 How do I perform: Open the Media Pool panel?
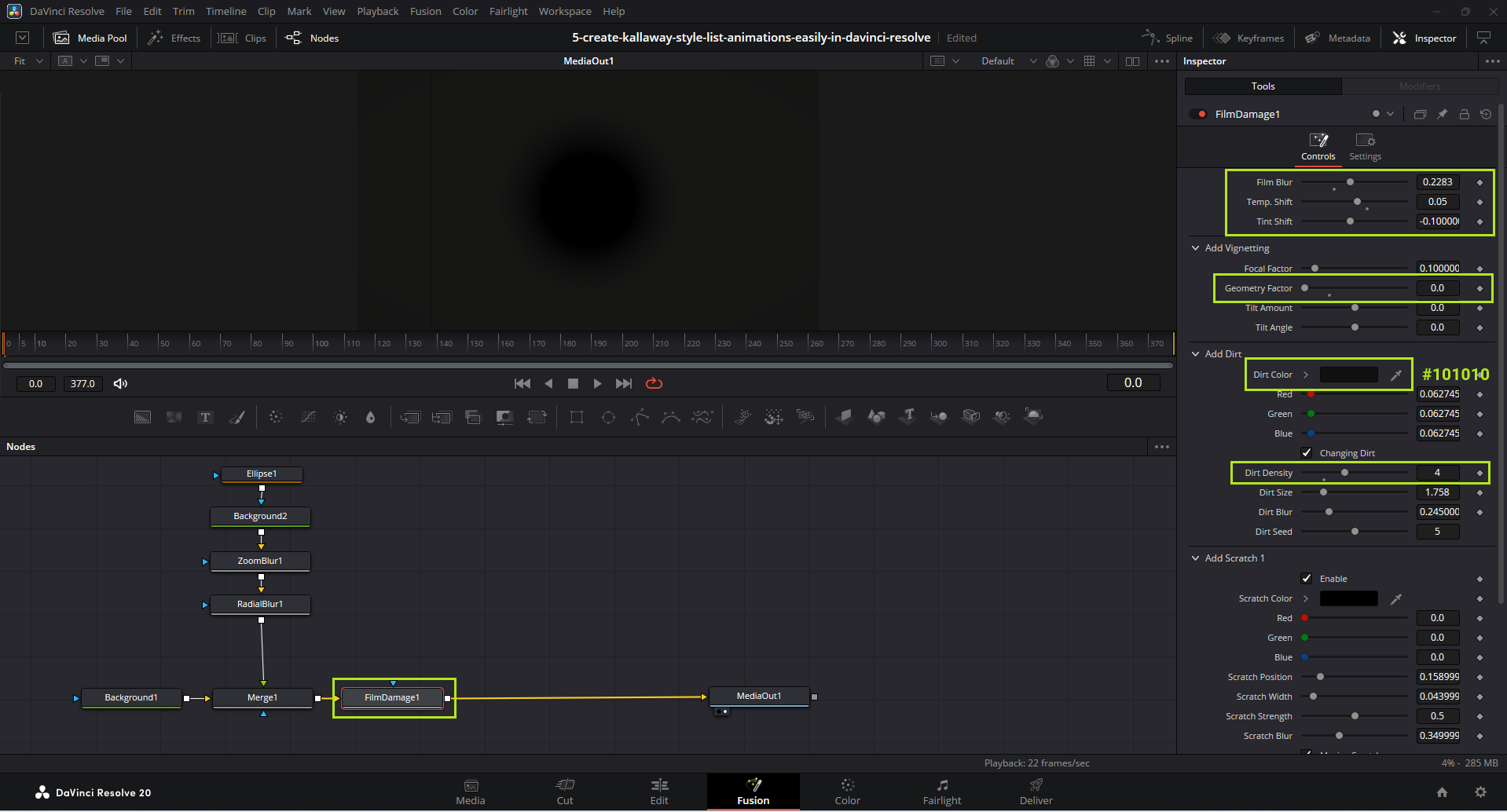[x=90, y=38]
